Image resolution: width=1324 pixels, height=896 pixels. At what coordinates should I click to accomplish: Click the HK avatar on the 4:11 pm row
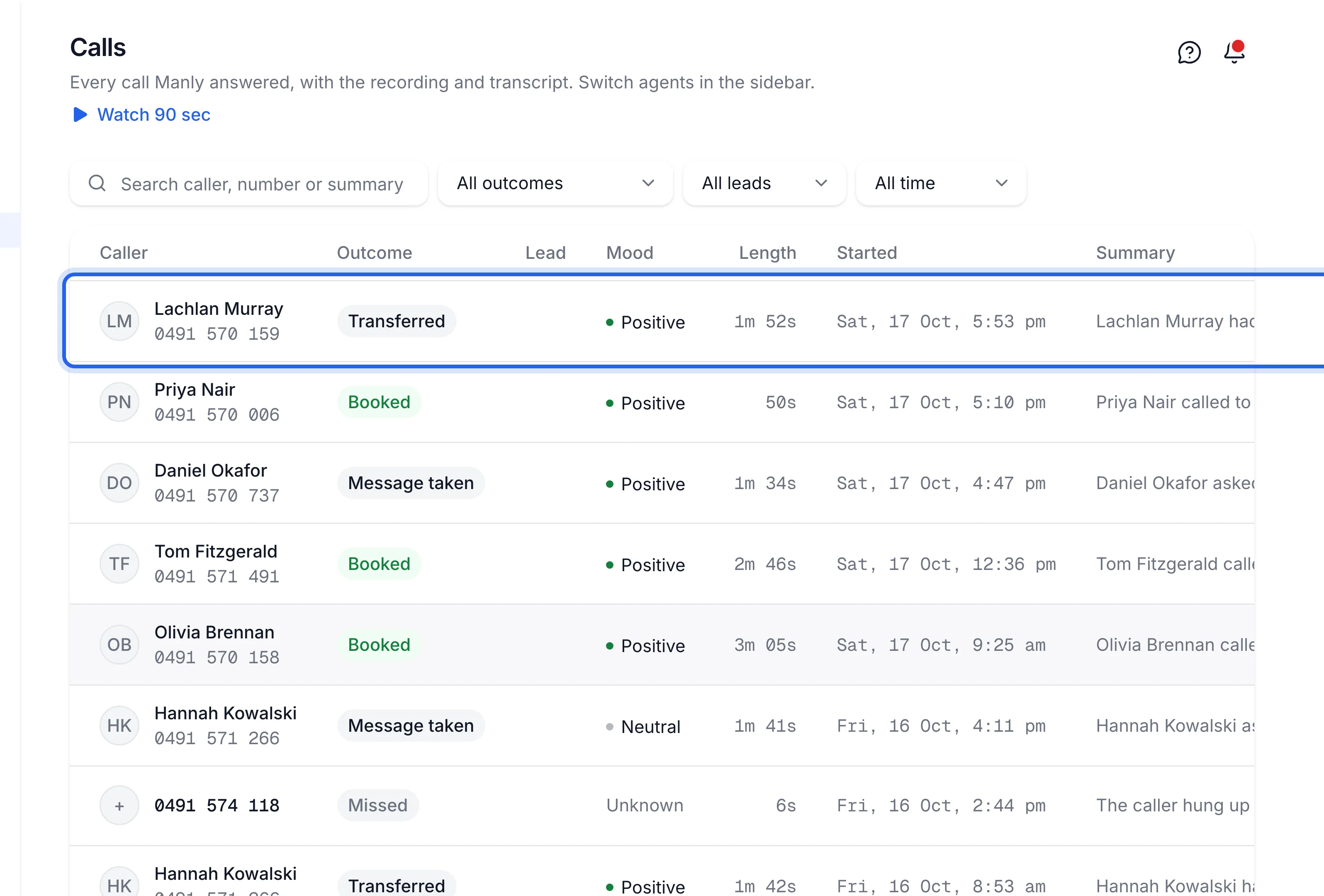119,726
